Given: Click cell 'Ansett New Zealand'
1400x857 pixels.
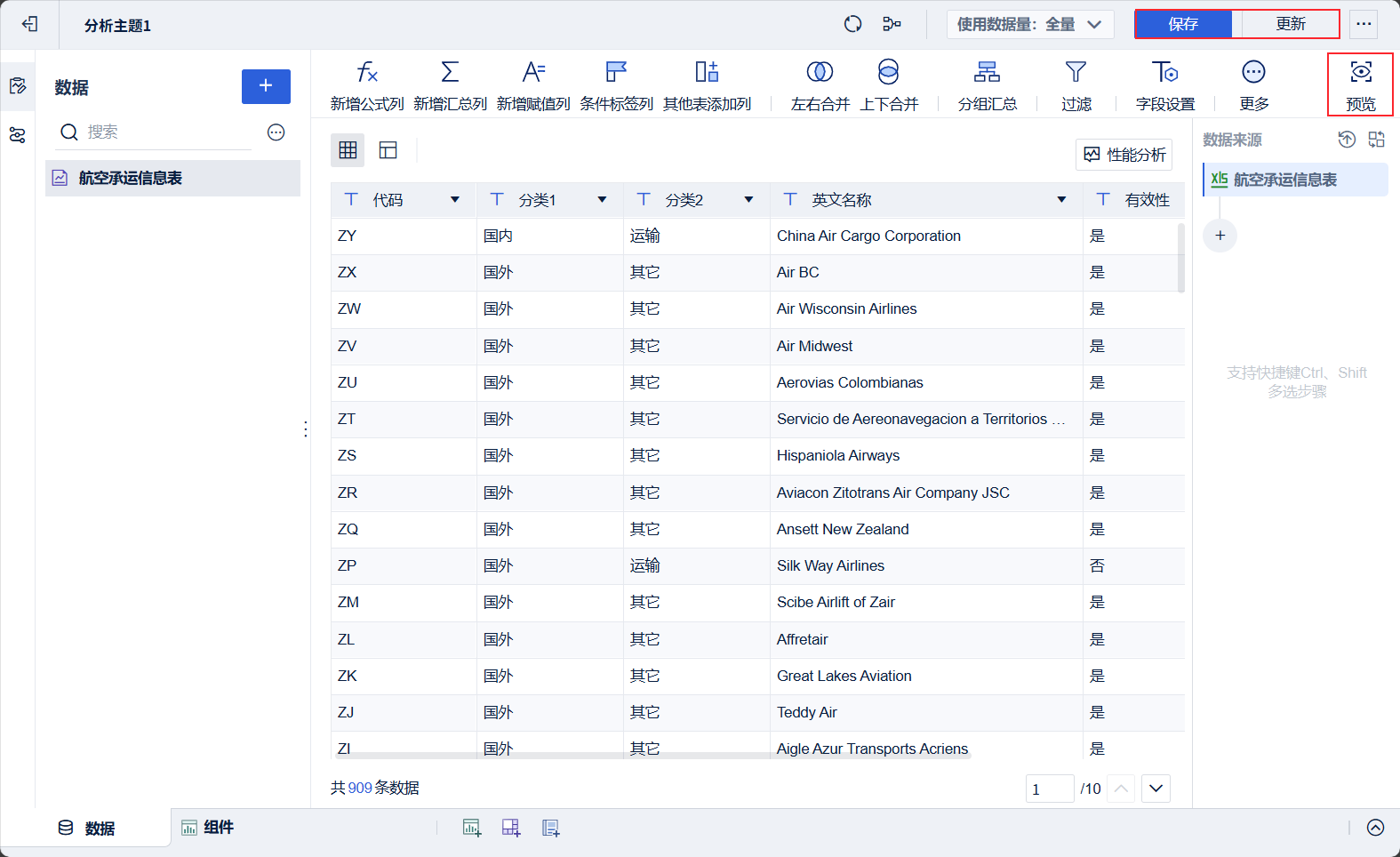Looking at the screenshot, I should point(926,529).
